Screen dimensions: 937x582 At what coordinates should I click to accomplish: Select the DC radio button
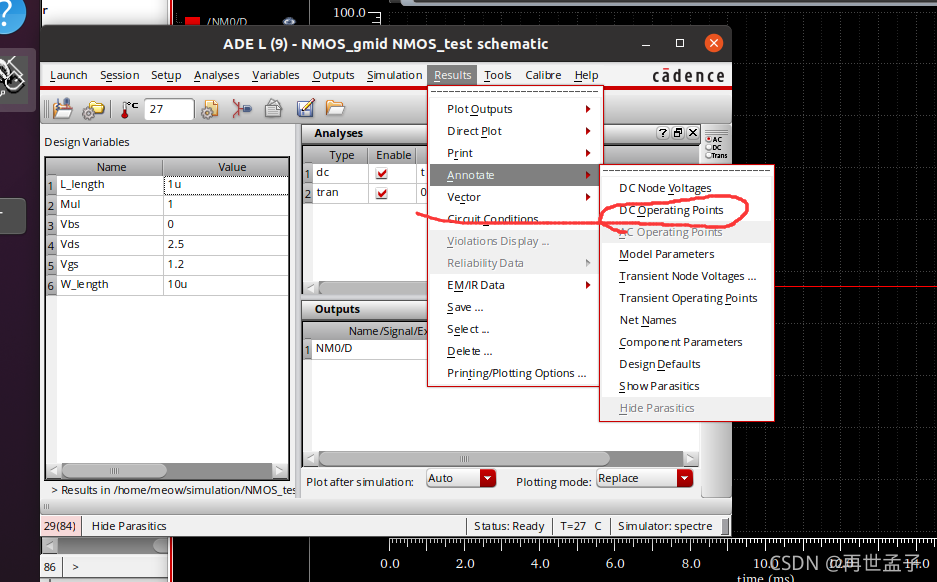709,147
